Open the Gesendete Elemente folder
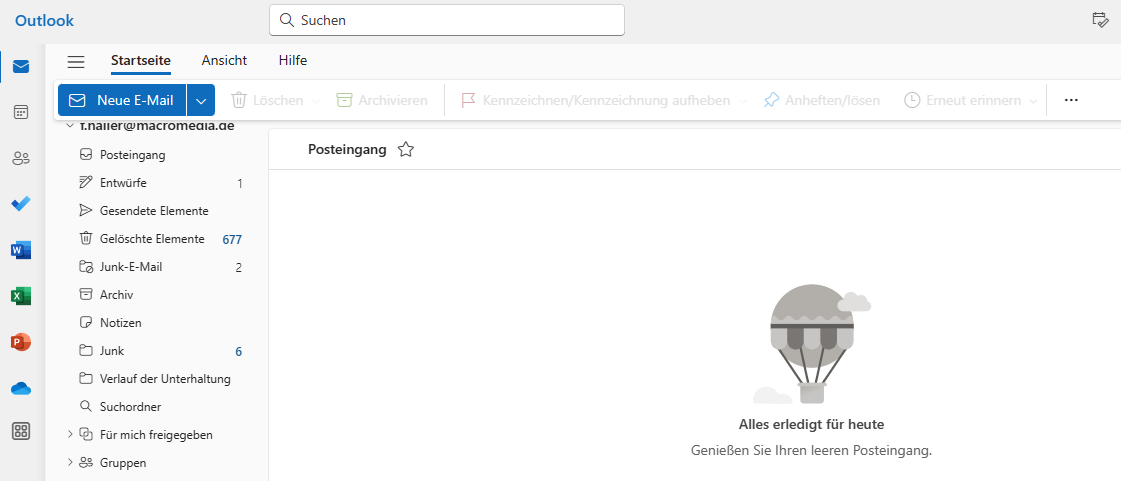Viewport: 1121px width, 481px height. [156, 211]
